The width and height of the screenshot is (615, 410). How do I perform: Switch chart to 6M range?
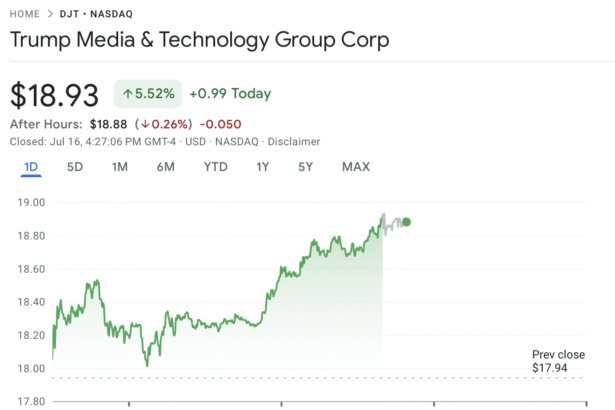(x=165, y=167)
